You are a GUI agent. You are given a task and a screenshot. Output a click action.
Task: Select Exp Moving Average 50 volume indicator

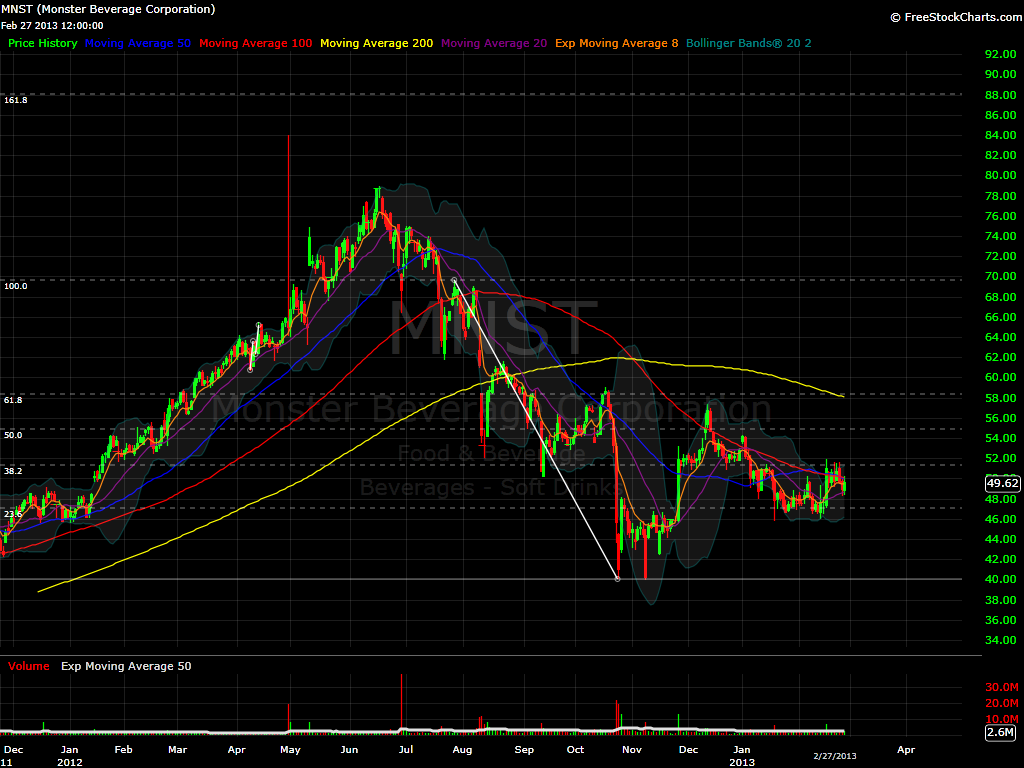126,666
